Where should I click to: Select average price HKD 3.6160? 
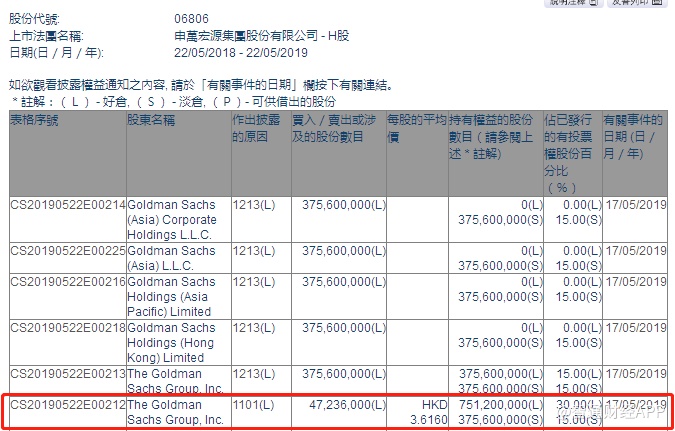pos(429,412)
